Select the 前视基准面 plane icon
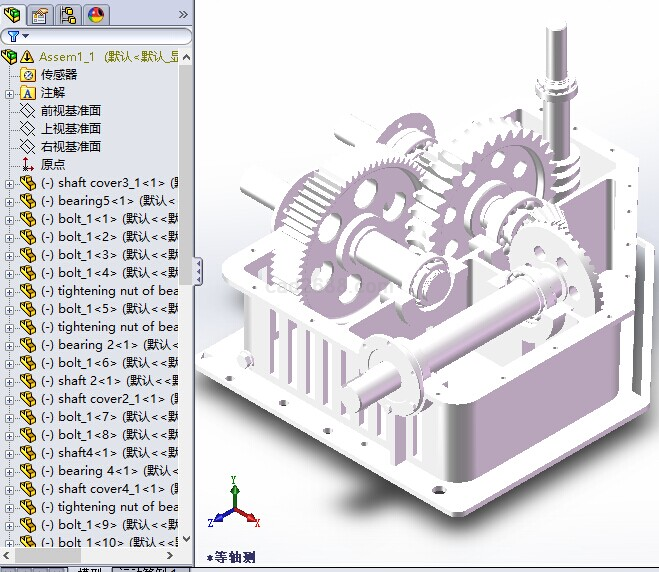 27,111
